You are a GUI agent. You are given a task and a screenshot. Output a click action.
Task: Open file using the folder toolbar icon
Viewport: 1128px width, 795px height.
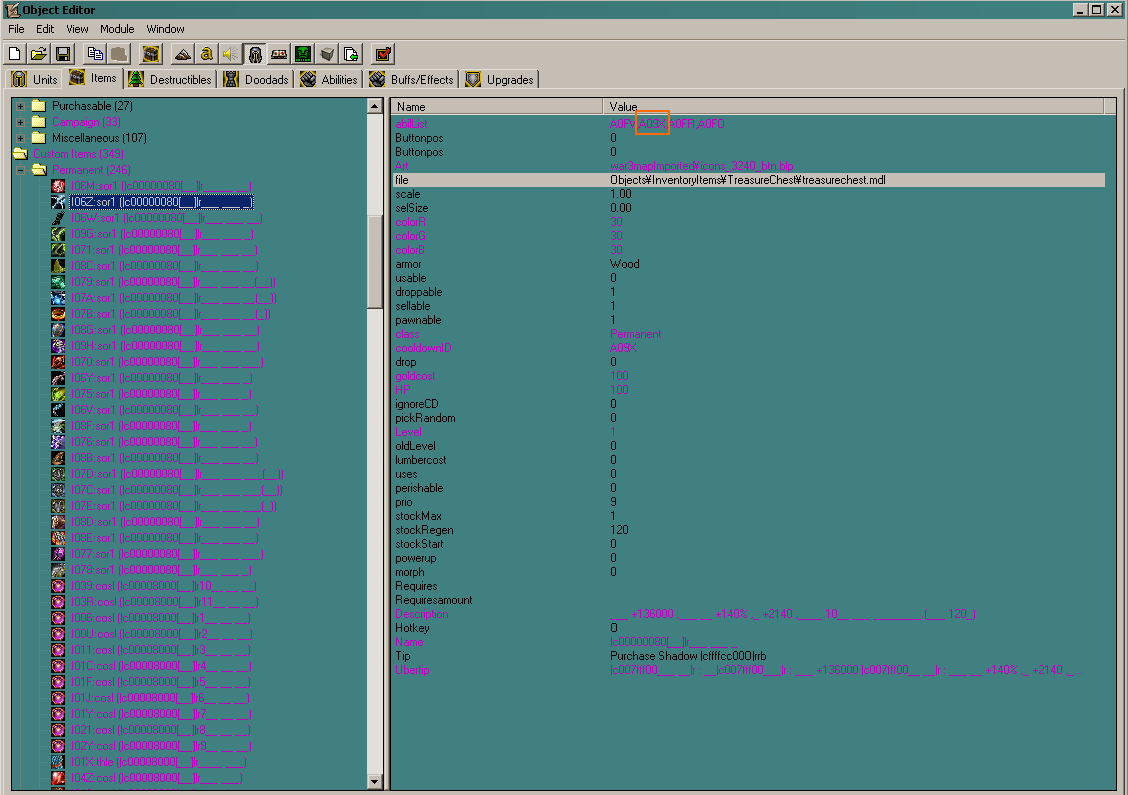pyautogui.click(x=39, y=54)
